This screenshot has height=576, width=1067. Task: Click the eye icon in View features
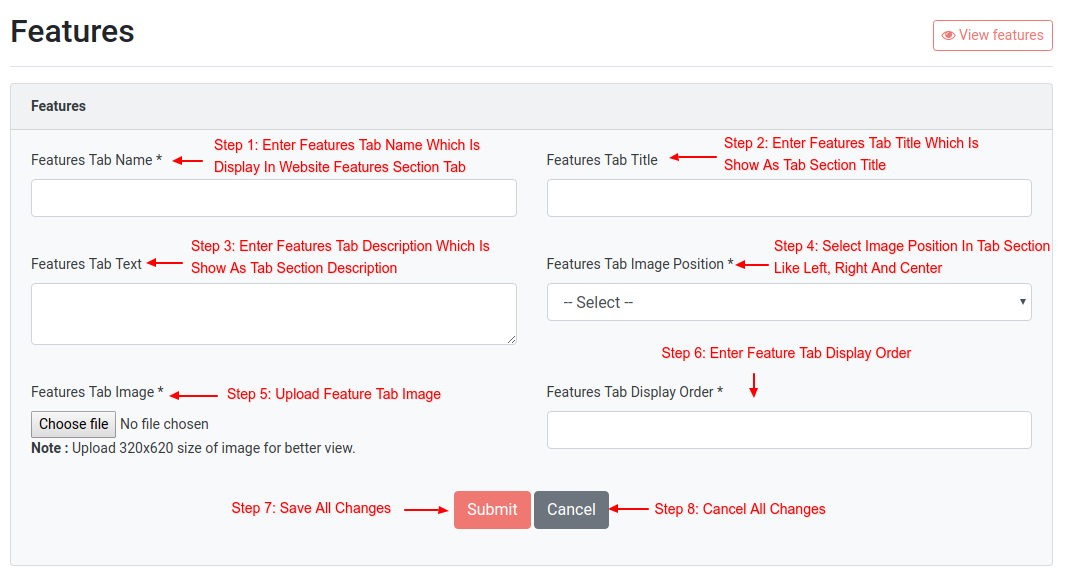pyautogui.click(x=948, y=35)
